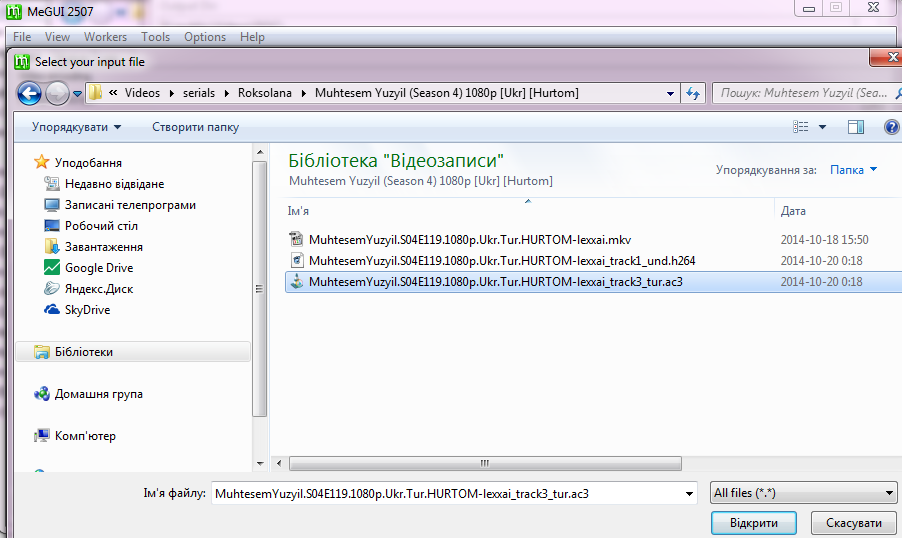902x538 pixels.
Task: Open the Tools menu in MeGUI
Action: (155, 37)
